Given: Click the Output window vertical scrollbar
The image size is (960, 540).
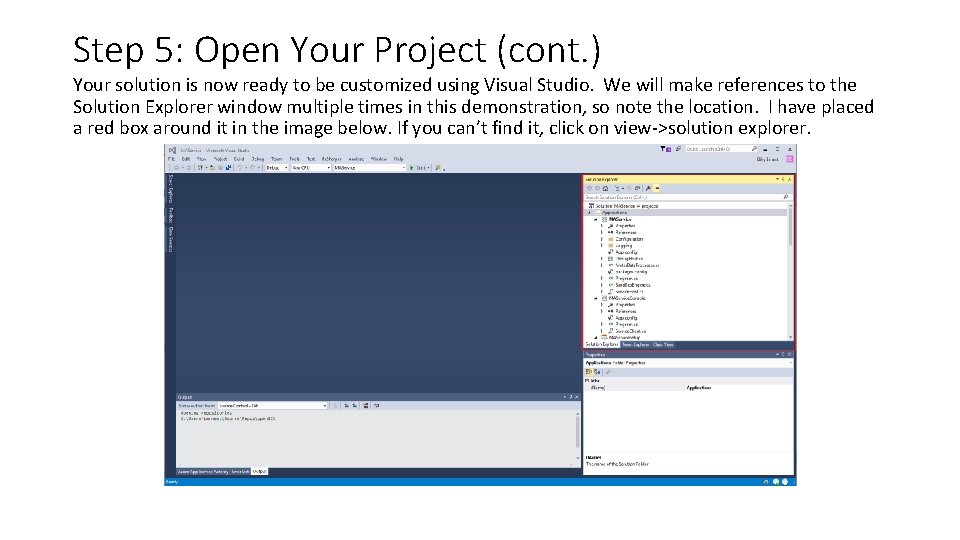Looking at the screenshot, I should 577,437.
